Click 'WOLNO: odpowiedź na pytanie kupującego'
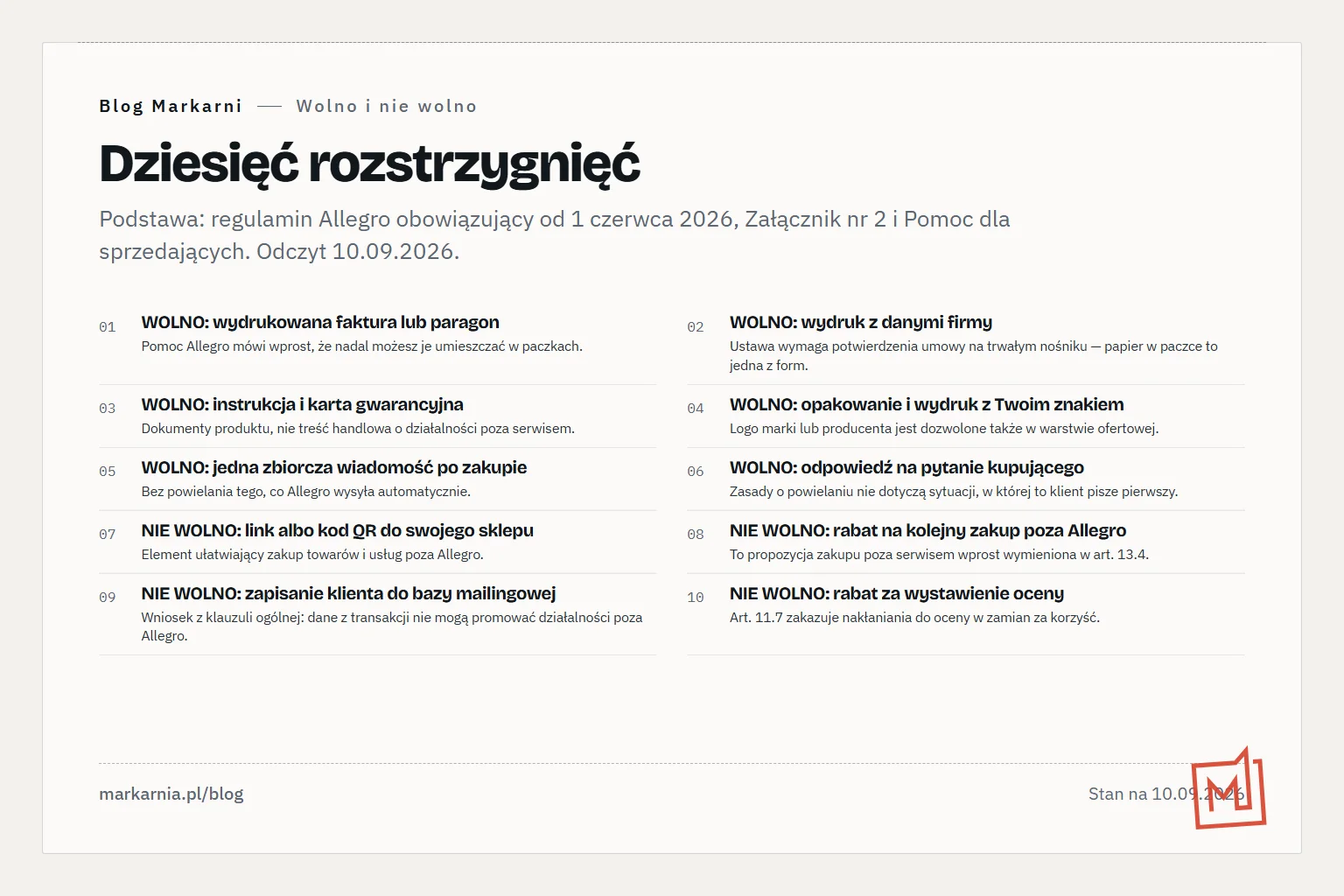Viewport: 1344px width, 896px height. coord(906,467)
